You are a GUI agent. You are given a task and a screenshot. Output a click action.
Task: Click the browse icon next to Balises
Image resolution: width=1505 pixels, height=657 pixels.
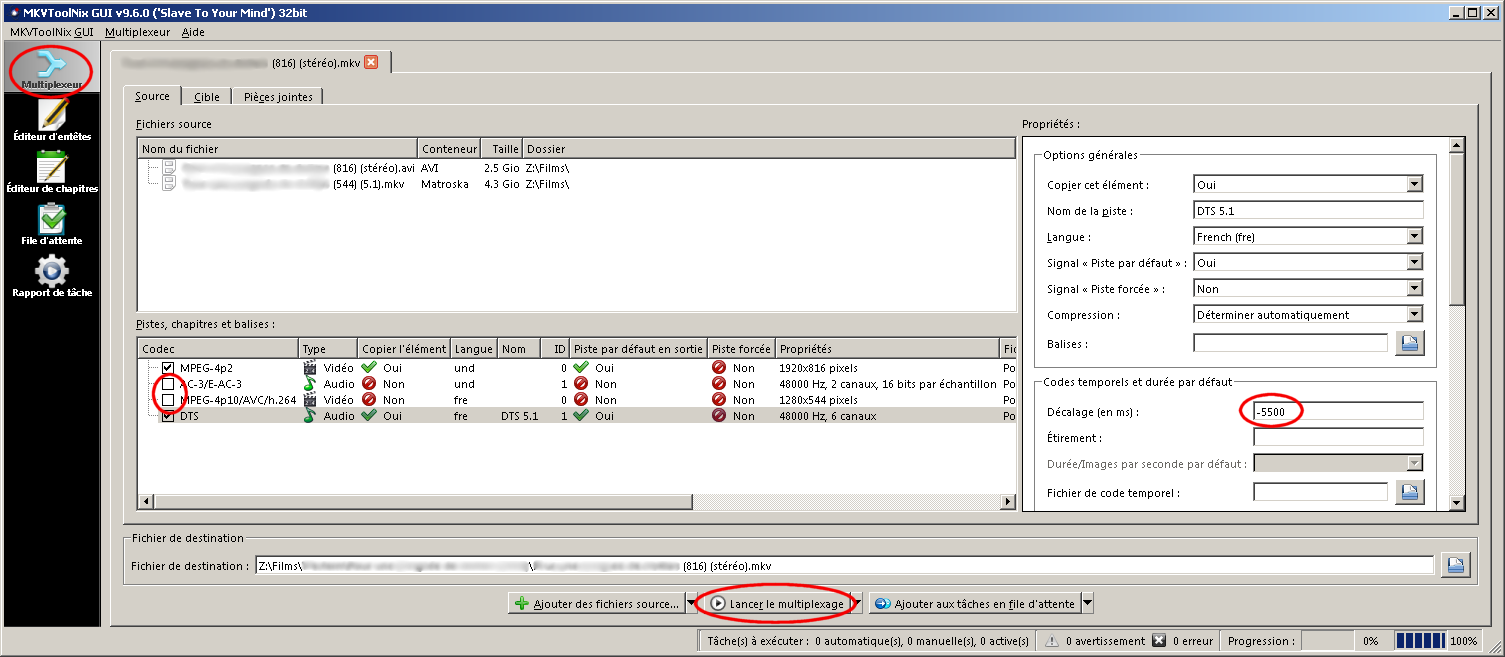tap(1410, 343)
